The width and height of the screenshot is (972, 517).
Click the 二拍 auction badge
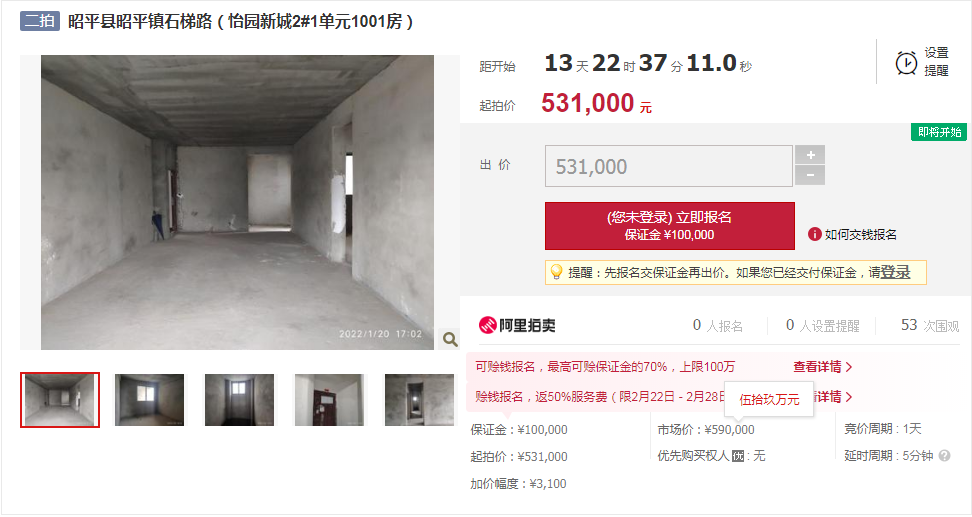[40, 21]
